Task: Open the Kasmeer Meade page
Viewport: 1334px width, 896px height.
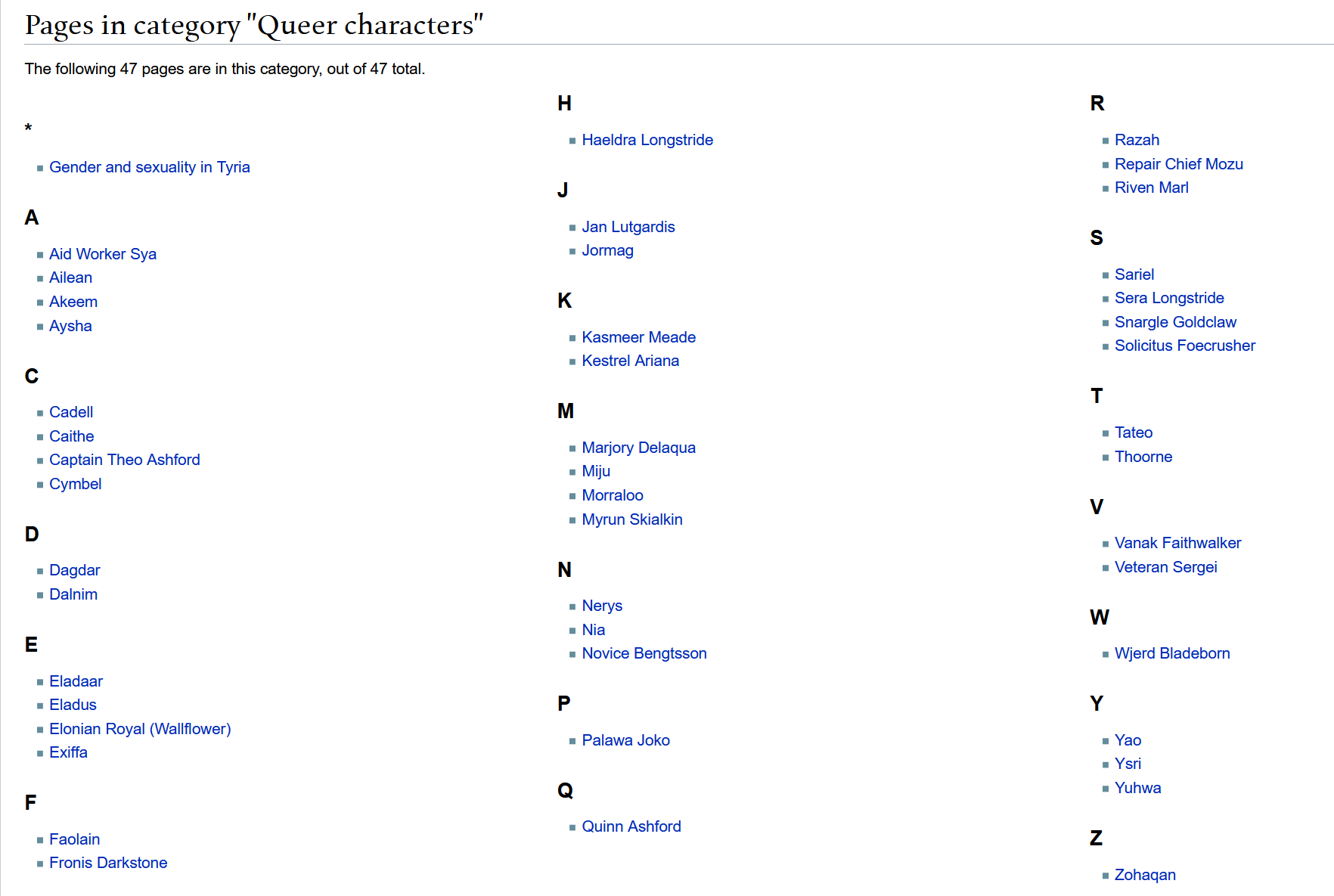Action: pyautogui.click(x=639, y=337)
